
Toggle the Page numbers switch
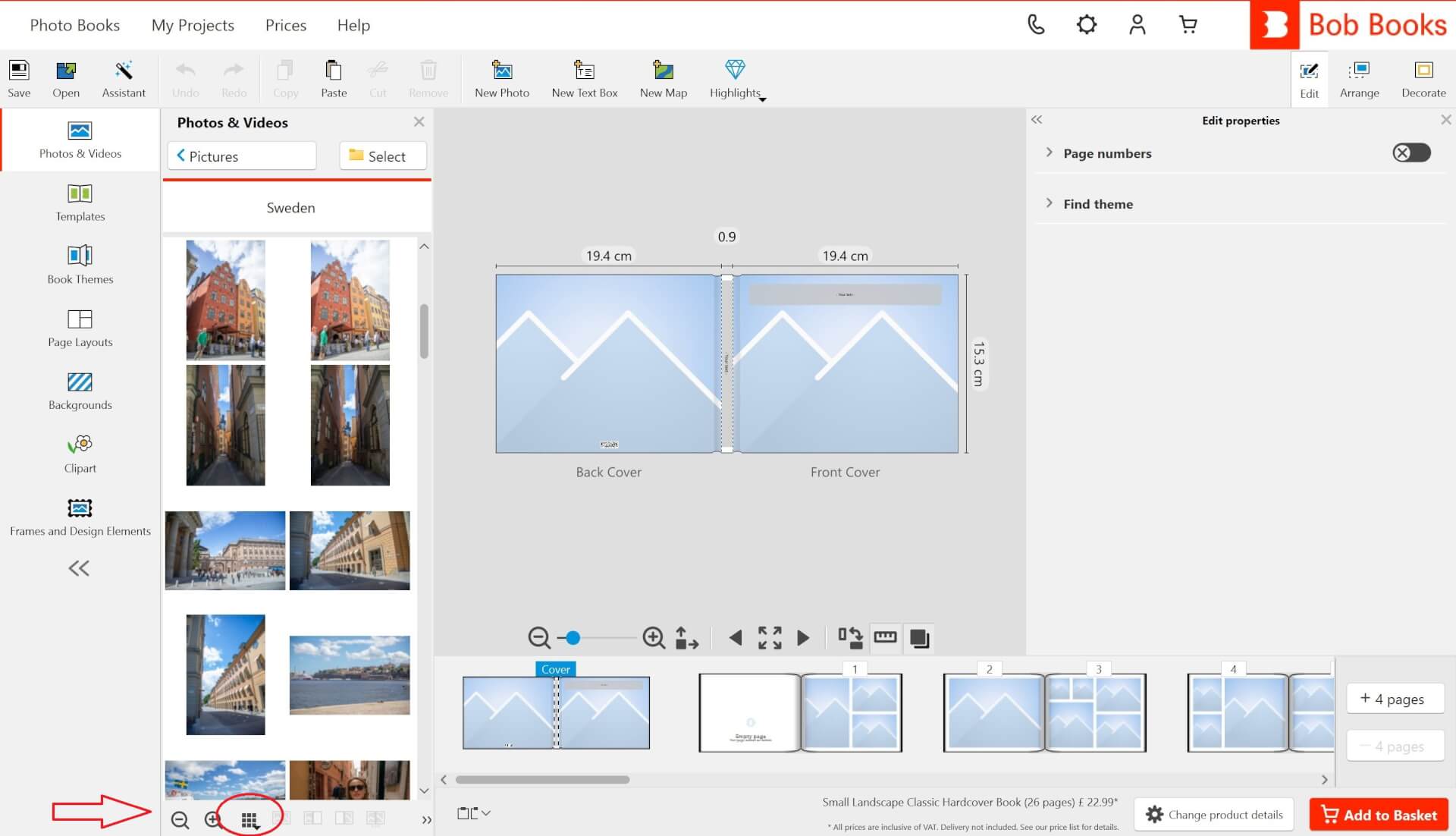1410,153
